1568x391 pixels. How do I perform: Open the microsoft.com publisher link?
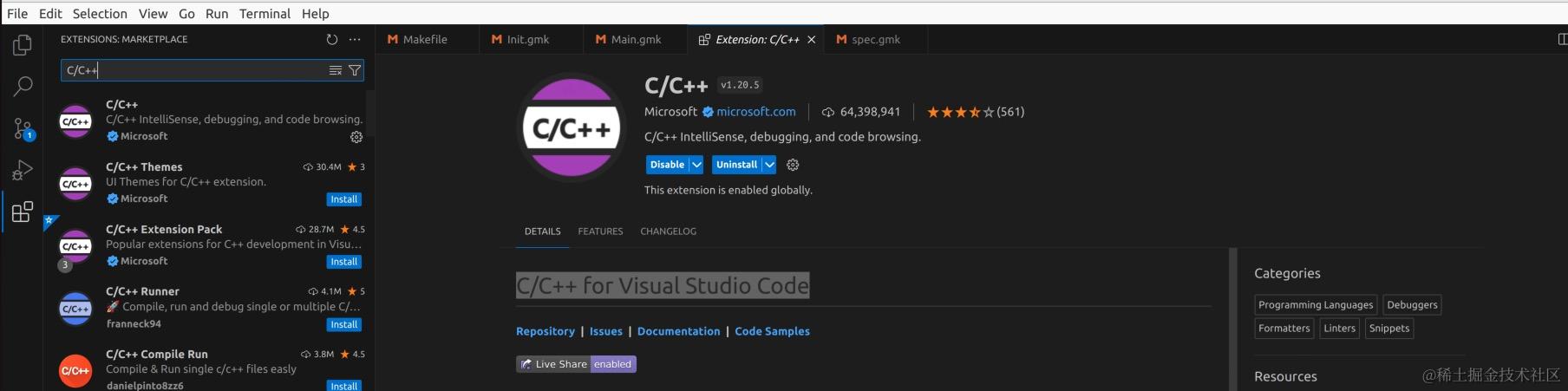click(755, 112)
